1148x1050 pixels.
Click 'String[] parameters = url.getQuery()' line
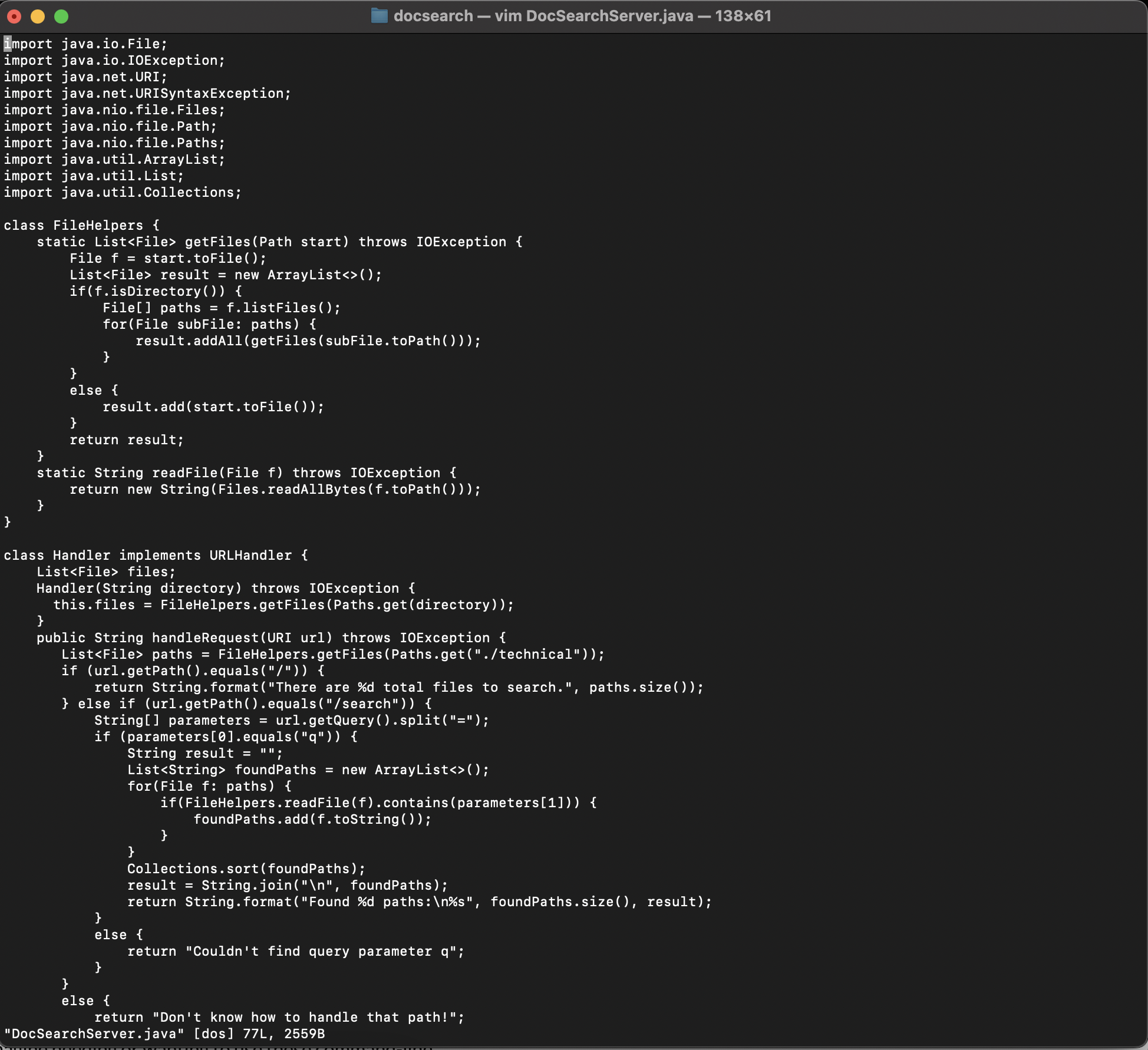(292, 721)
